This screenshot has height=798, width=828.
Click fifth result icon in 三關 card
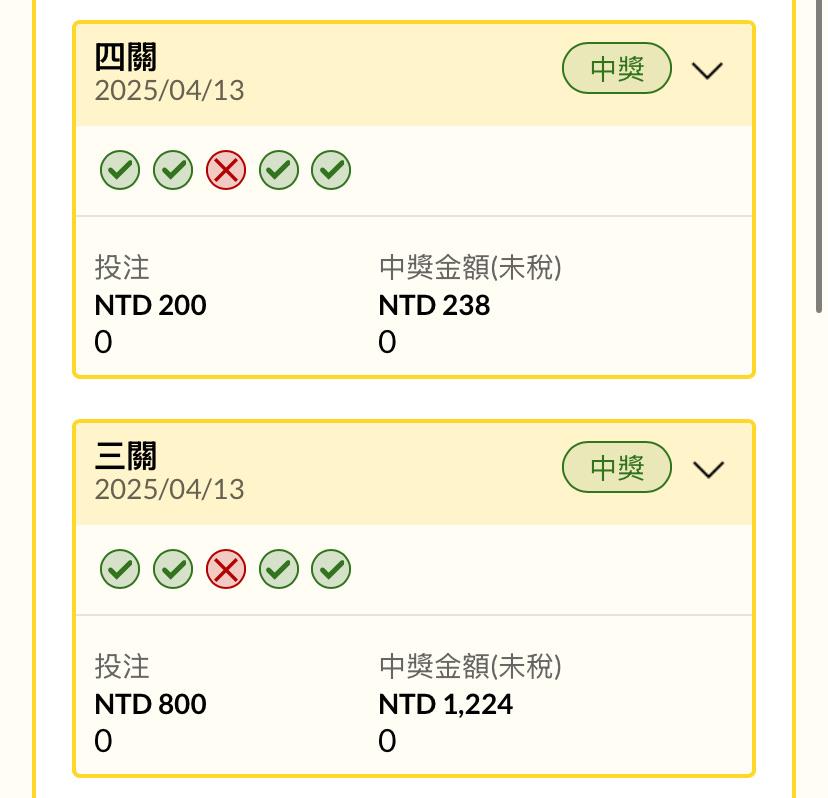[331, 569]
